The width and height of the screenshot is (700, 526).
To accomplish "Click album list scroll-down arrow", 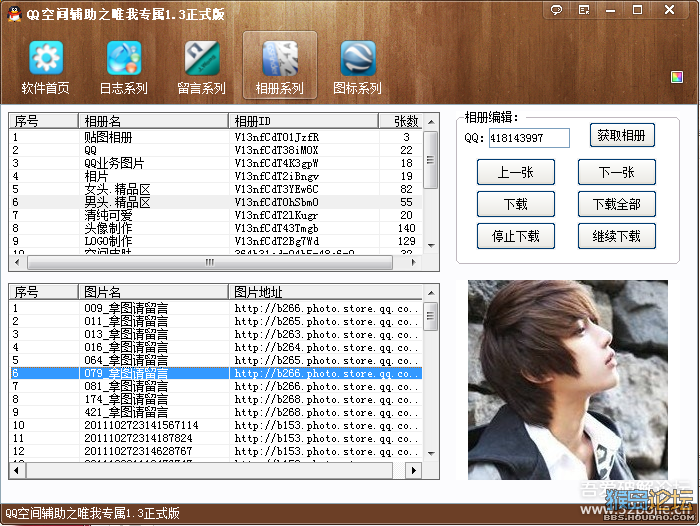I will tap(431, 246).
